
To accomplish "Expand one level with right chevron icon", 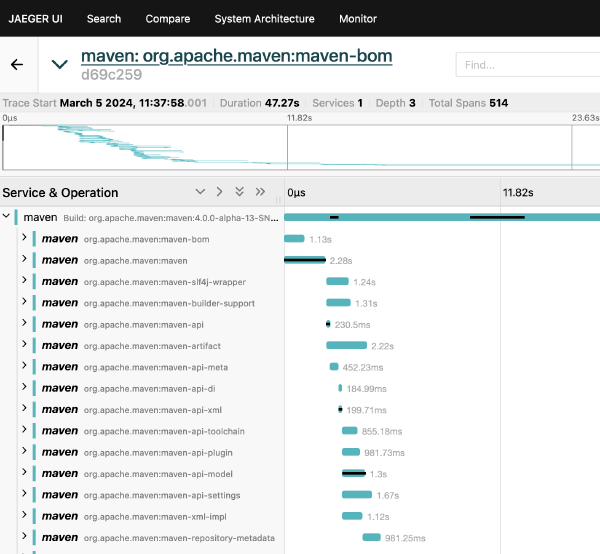I will [218, 192].
